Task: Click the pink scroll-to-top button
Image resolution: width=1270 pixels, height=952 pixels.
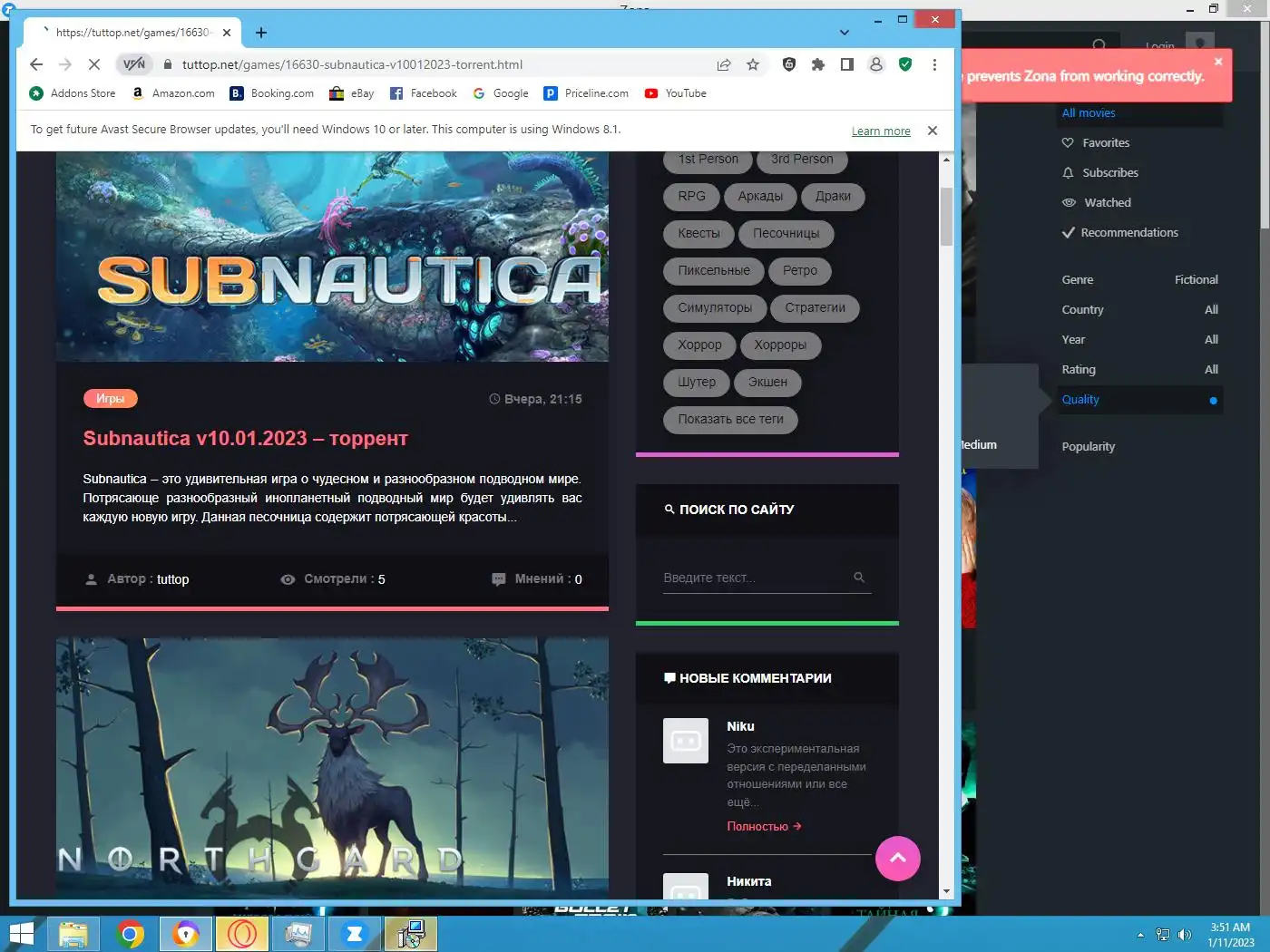Action: coord(898,858)
